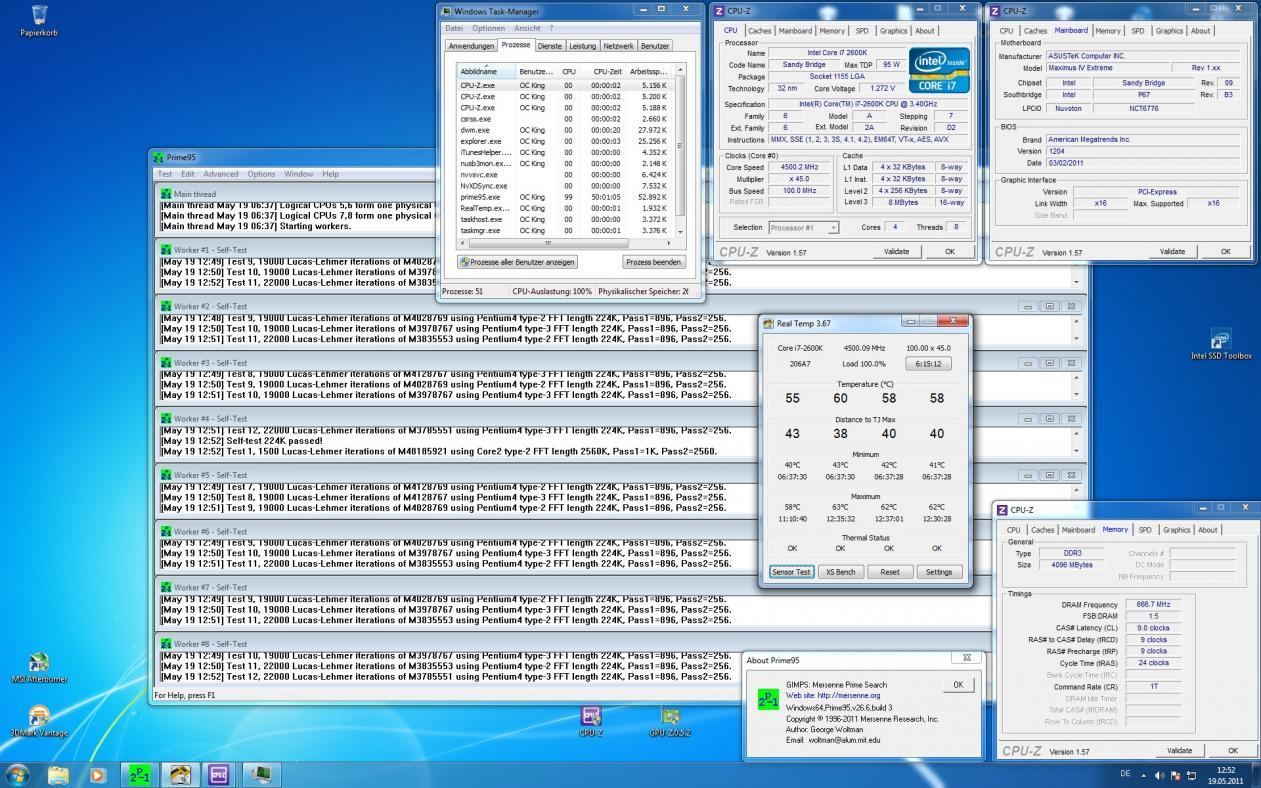Screen dimensions: 1261x788
Task: Switch to the Dienste tab in Task Manager
Action: click(550, 46)
